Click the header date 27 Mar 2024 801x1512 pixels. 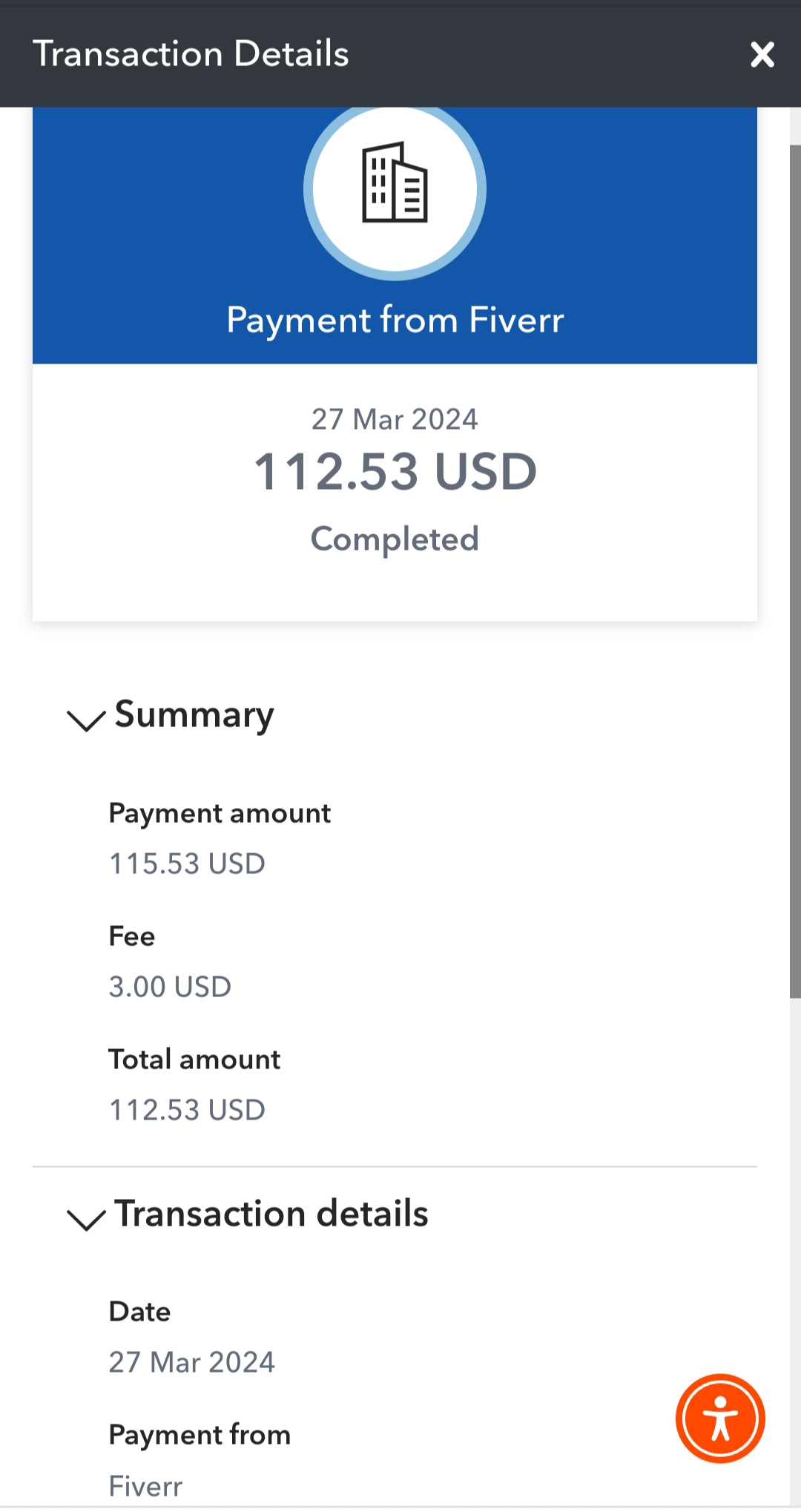coord(395,419)
